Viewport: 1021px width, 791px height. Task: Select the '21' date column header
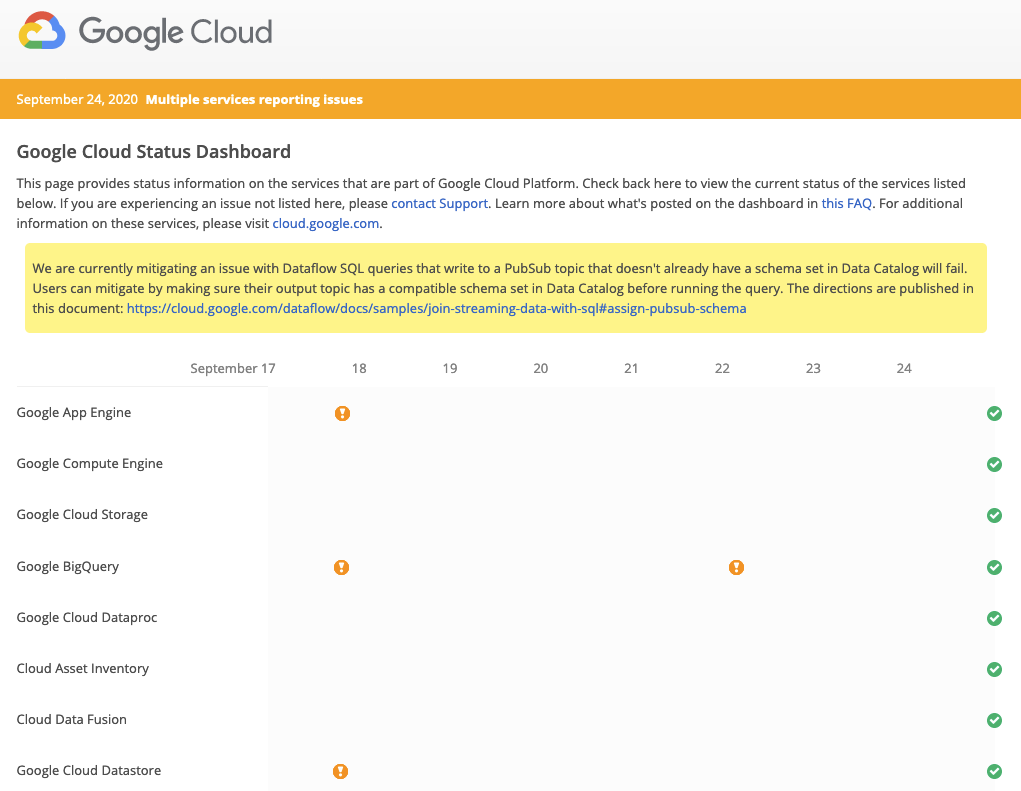pyautogui.click(x=631, y=368)
